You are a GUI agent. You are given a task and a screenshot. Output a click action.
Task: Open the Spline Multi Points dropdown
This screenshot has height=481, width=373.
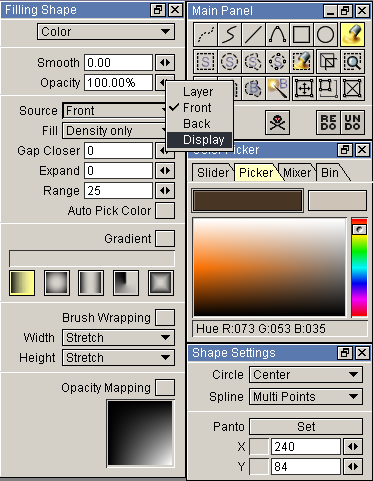306,397
